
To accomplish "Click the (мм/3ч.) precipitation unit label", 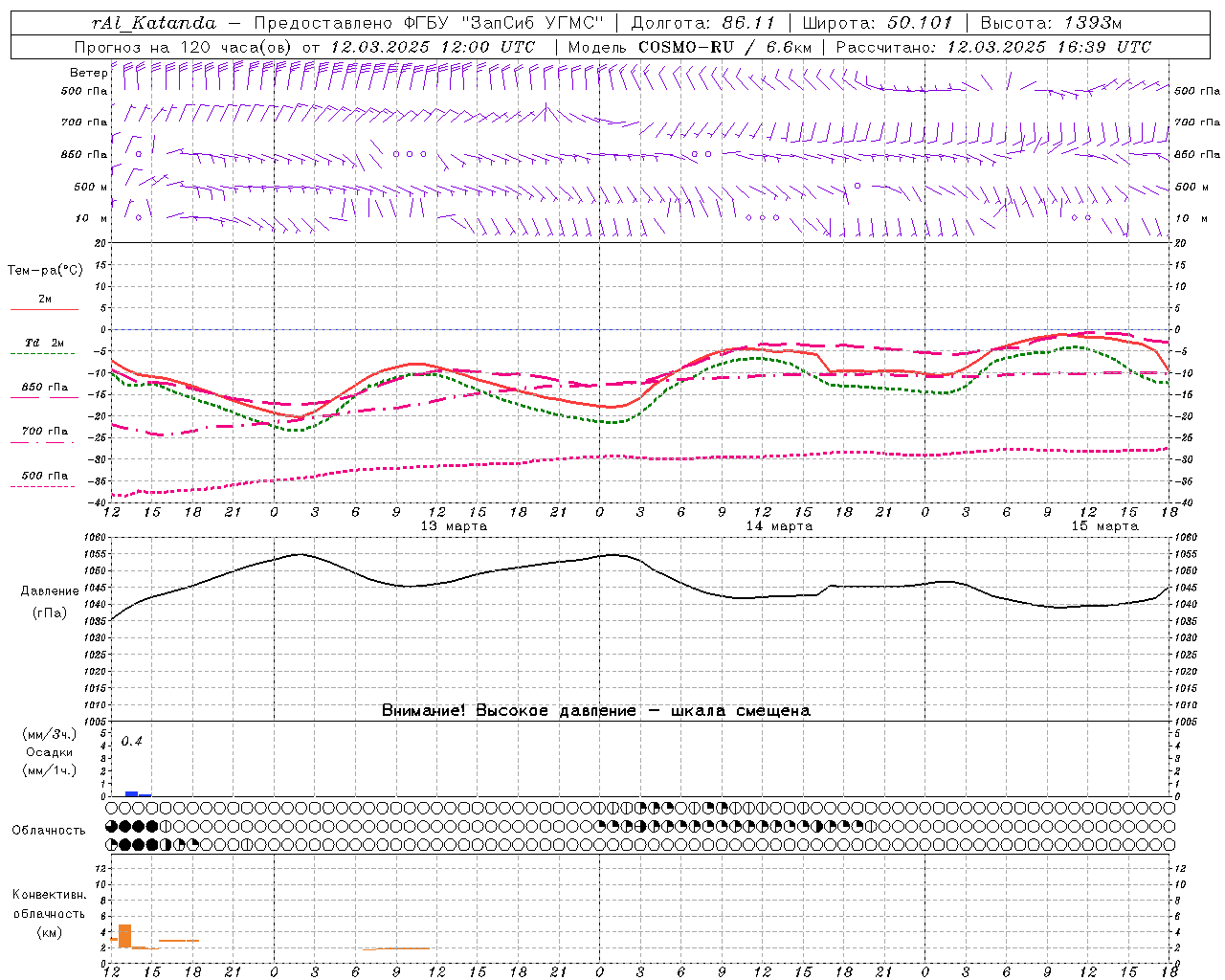I will tap(49, 734).
